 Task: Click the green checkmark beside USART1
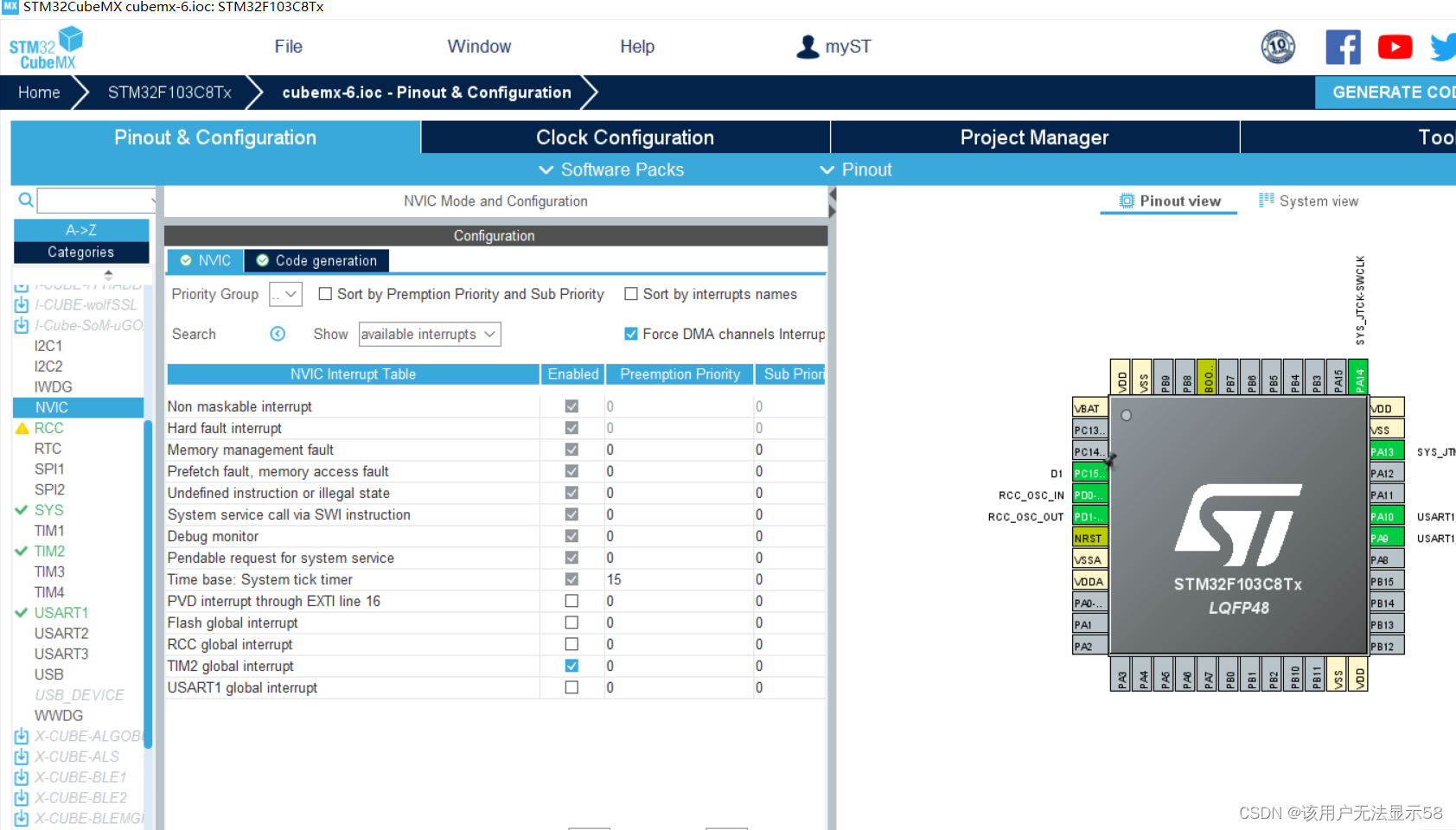tap(22, 613)
